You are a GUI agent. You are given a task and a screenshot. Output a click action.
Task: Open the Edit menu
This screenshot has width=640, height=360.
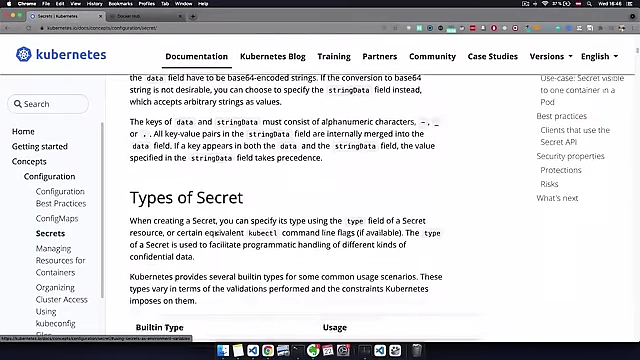coord(60,4)
